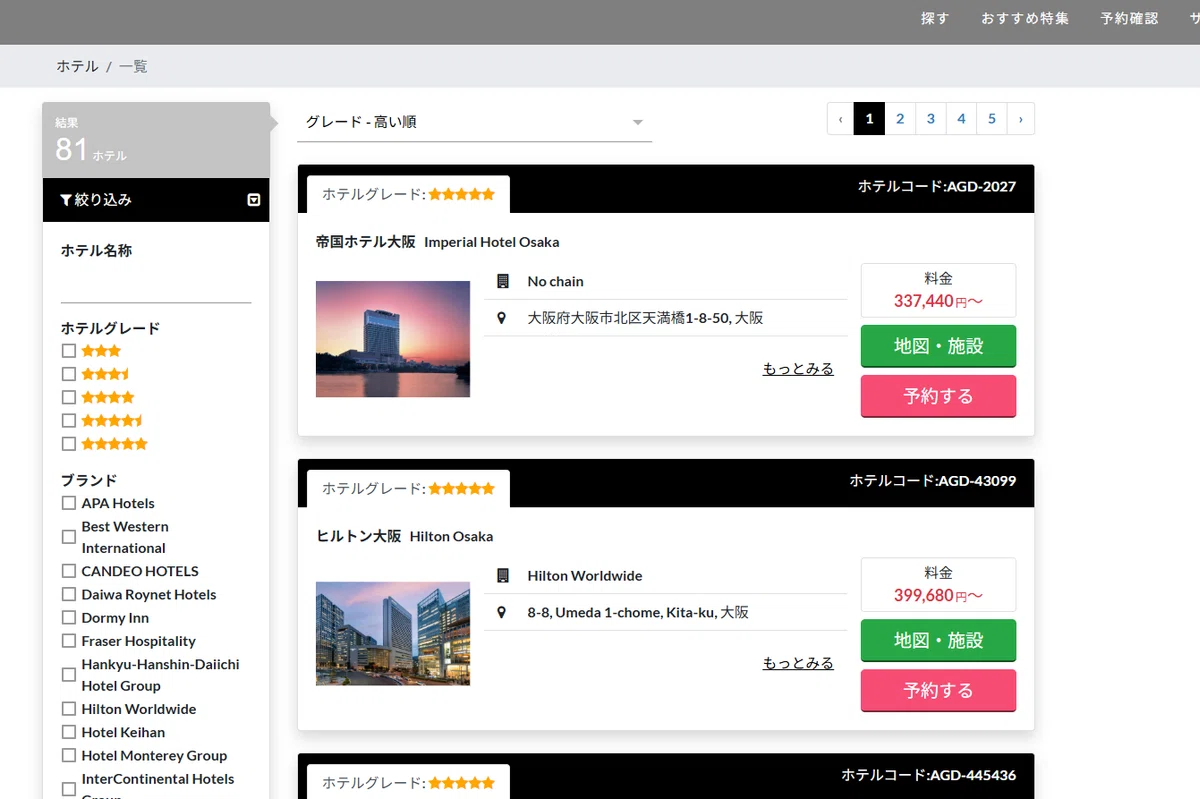Open results page 2
This screenshot has width=1200, height=799.
(900, 119)
